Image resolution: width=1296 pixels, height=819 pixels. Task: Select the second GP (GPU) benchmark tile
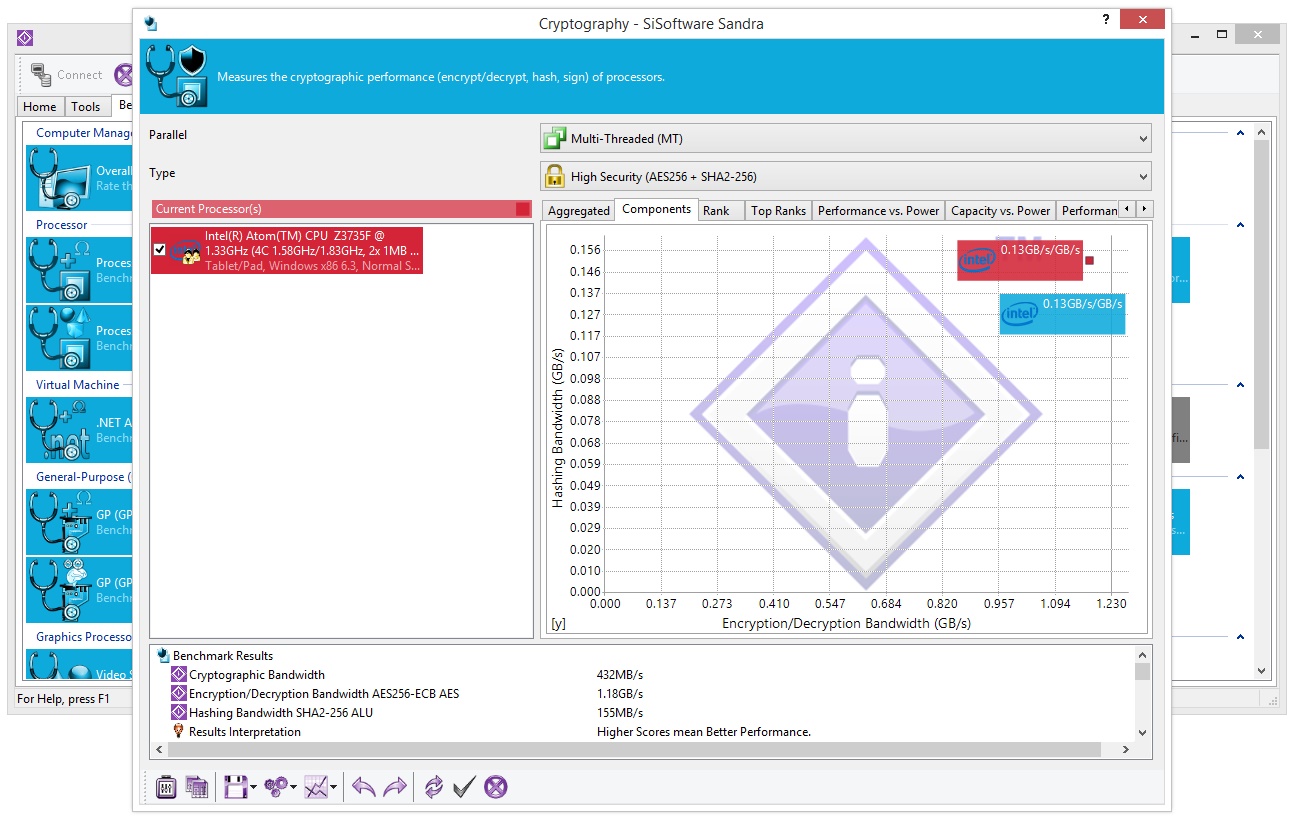click(x=80, y=590)
